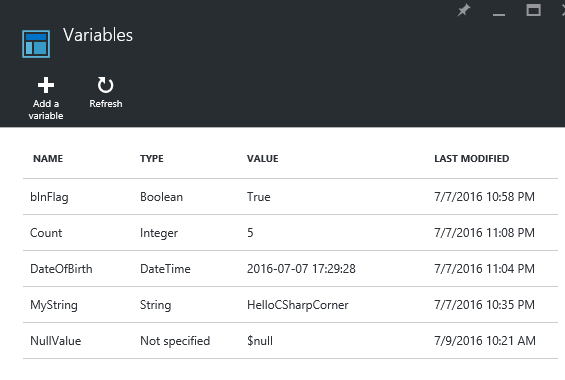Select the NullValue variable row
The image size is (565, 380).
[290, 341]
